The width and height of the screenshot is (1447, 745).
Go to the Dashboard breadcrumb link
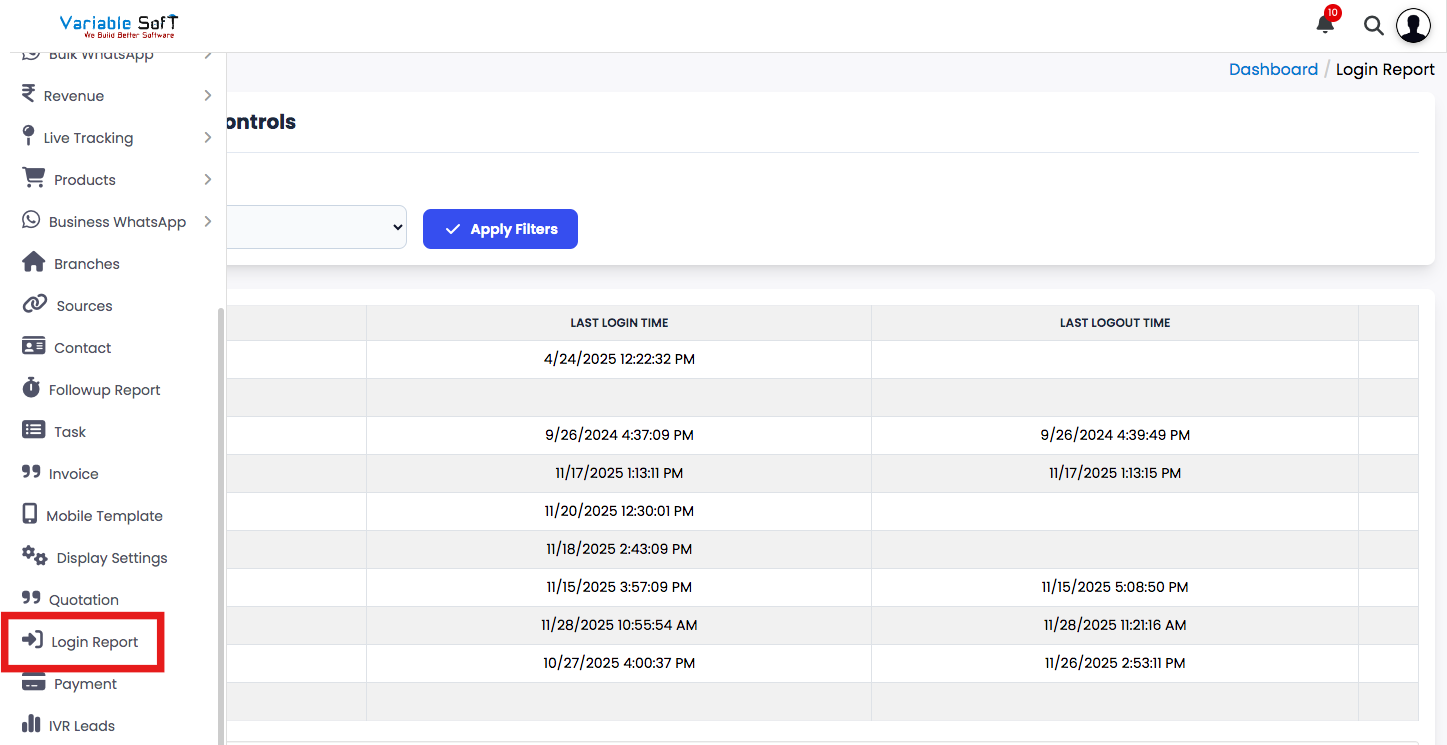1273,69
